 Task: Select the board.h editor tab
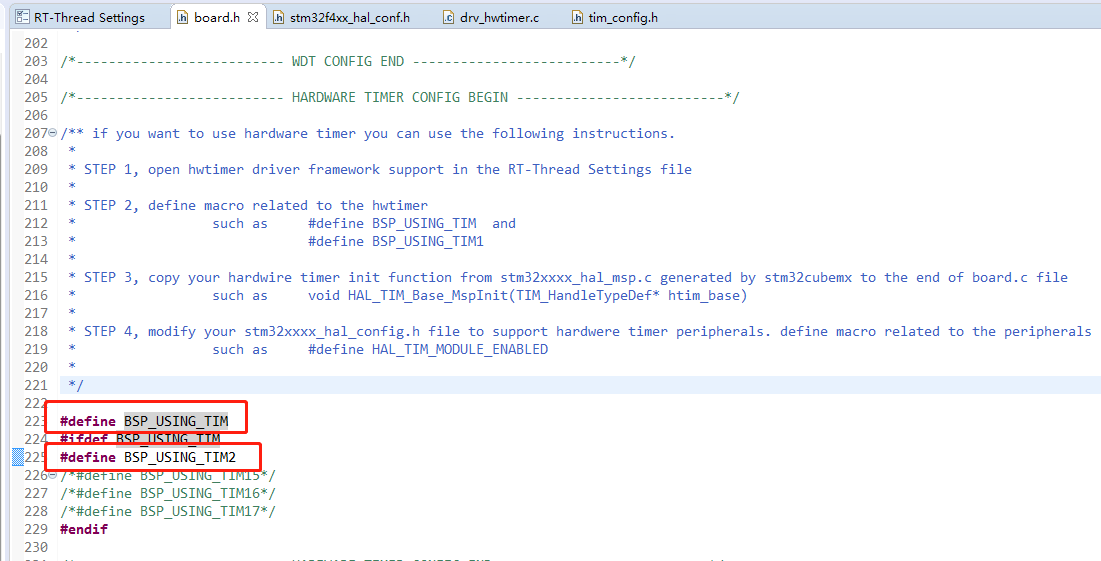click(217, 17)
